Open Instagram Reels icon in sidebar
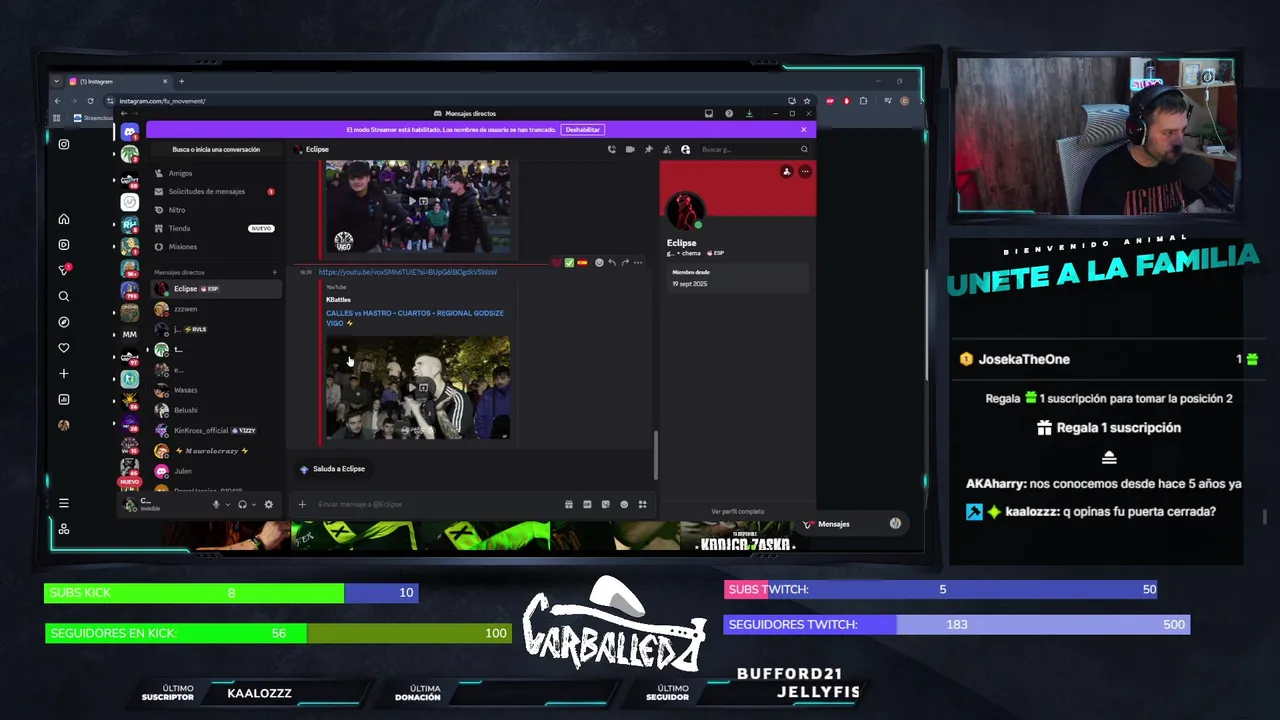This screenshot has height=720, width=1280. click(x=64, y=244)
